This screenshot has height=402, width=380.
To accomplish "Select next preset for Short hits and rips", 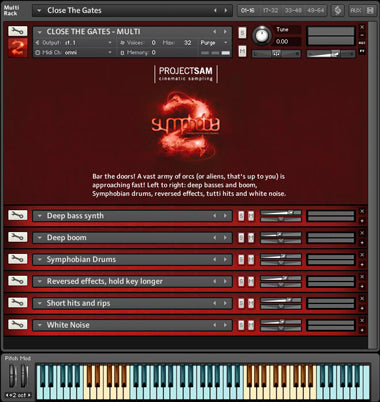I will click(225, 303).
